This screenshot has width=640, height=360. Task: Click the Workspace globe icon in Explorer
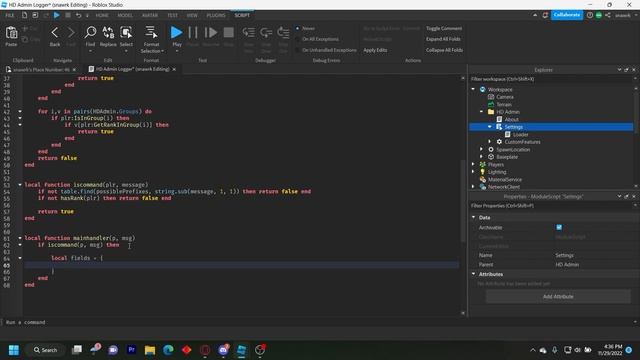pos(483,89)
